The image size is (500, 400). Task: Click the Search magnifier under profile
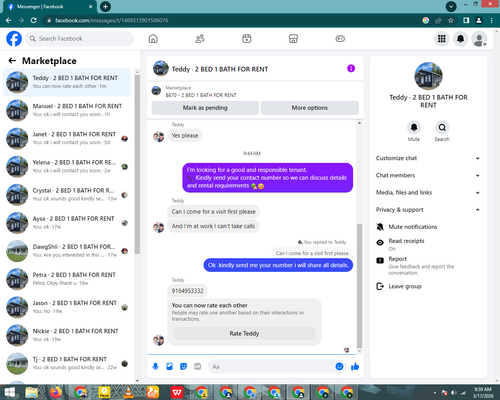[442, 127]
